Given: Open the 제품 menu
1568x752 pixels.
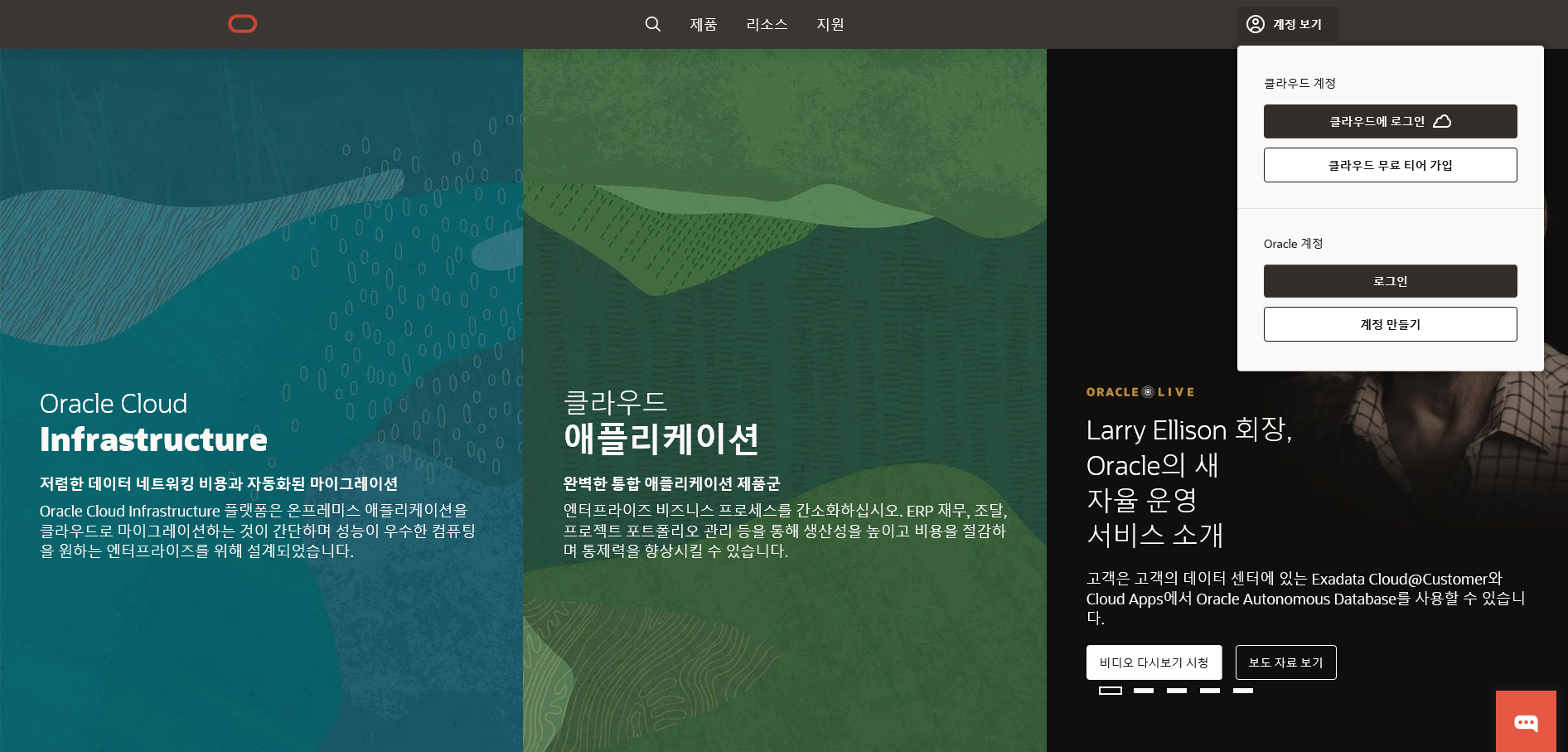Looking at the screenshot, I should pyautogui.click(x=704, y=24).
